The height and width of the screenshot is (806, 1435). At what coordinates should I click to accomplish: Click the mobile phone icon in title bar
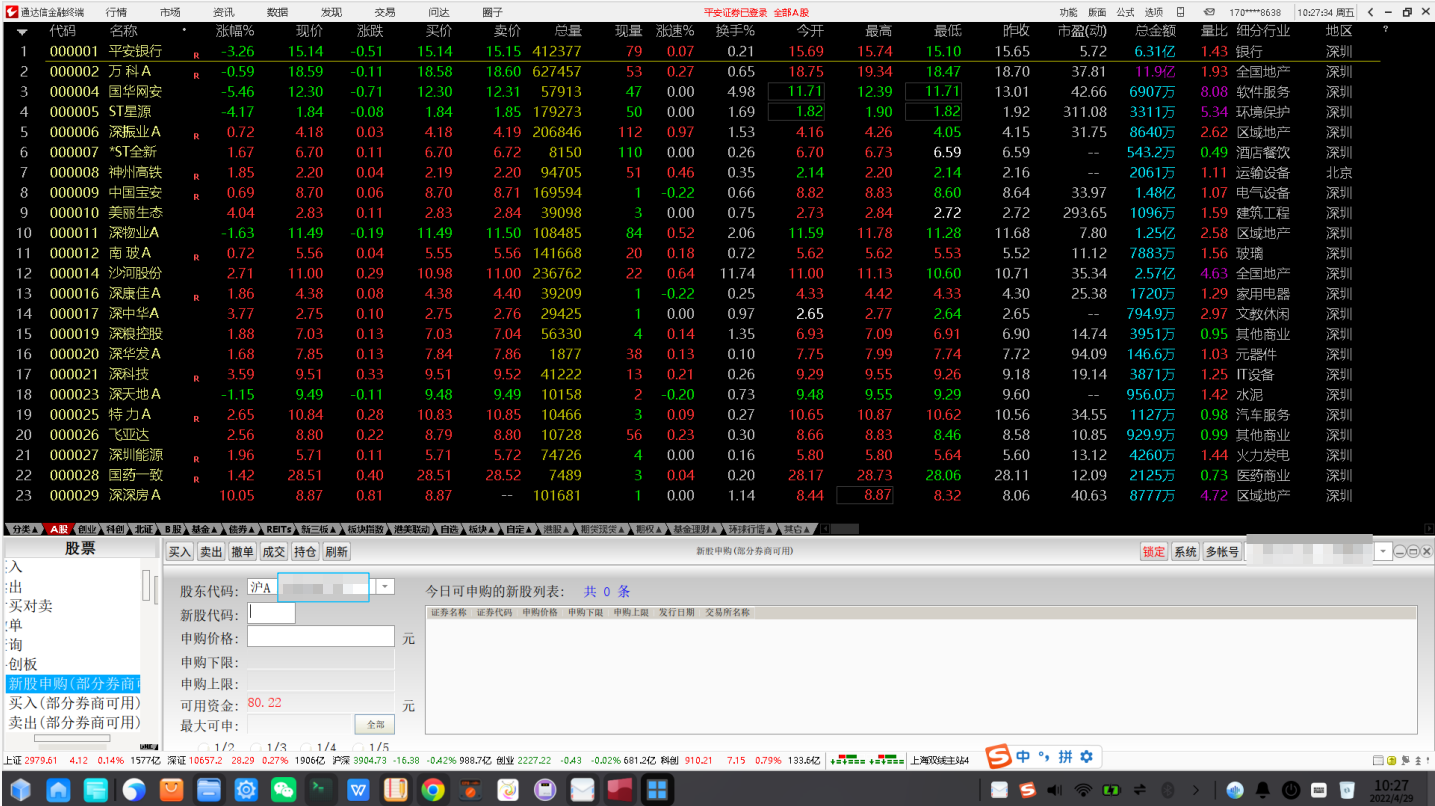click(1180, 12)
